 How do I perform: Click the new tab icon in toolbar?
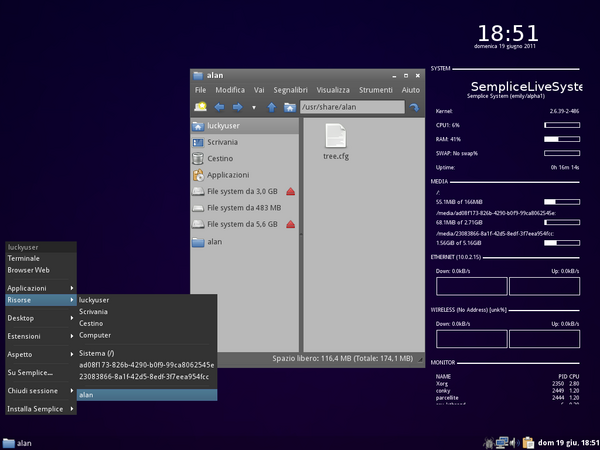[201, 106]
